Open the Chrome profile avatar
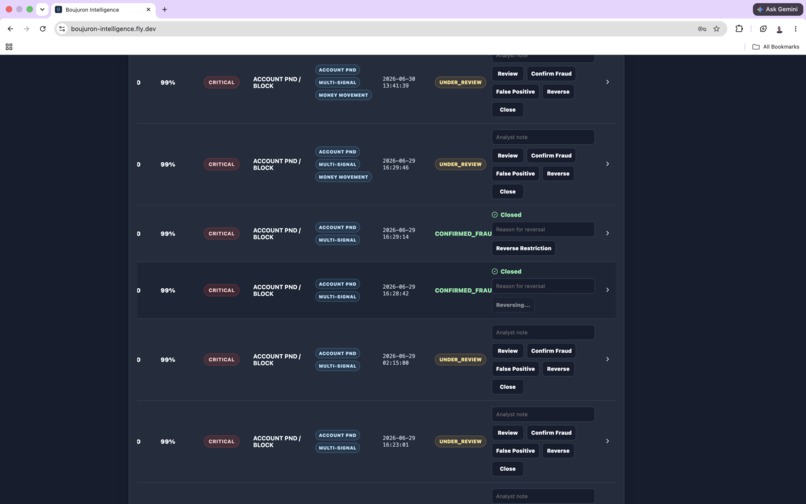The width and height of the screenshot is (806, 504). [779, 29]
